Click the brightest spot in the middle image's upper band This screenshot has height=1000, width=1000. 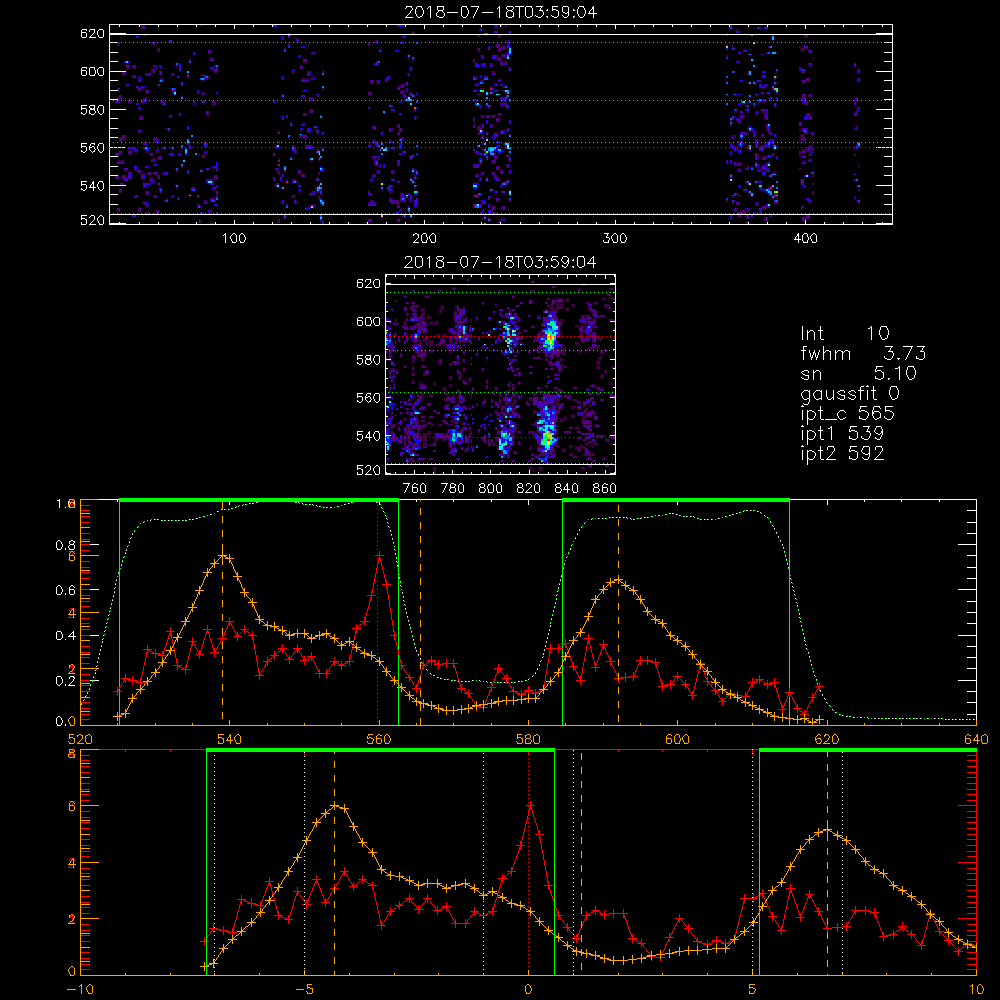tap(550, 337)
